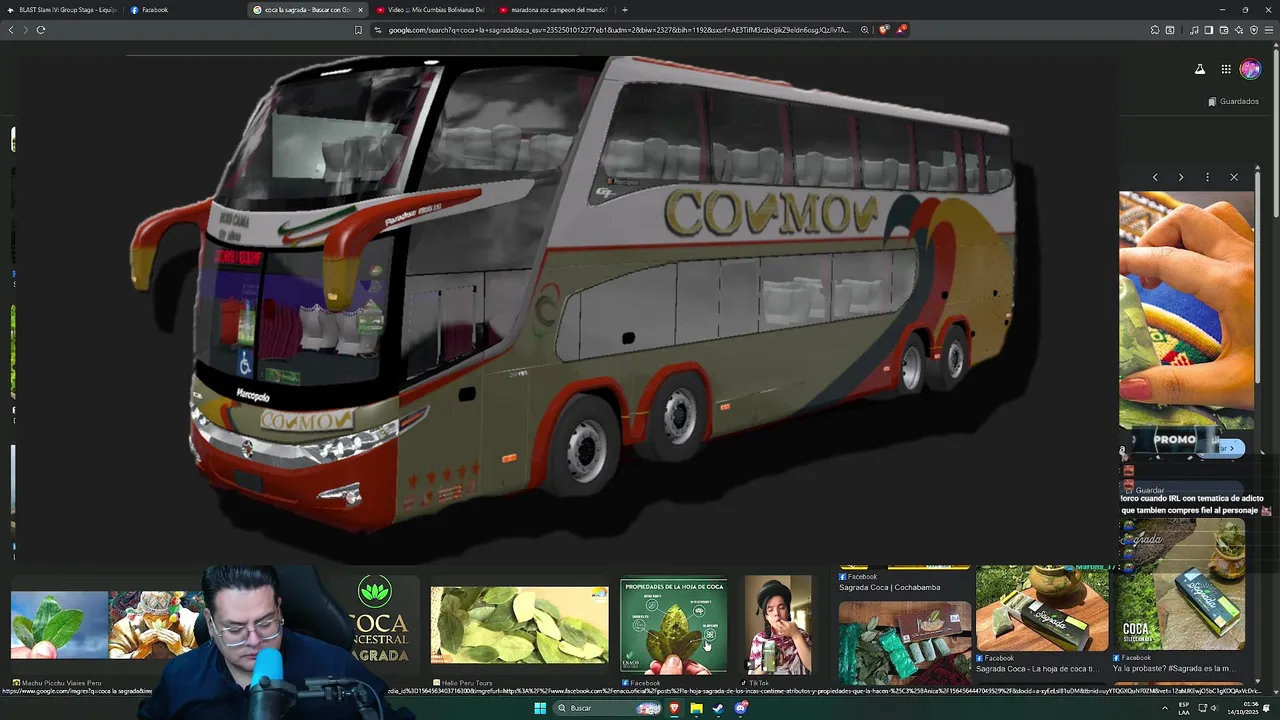Screen dimensions: 1280x720
Task: Open the volume control in system tray
Action: tap(1214, 708)
